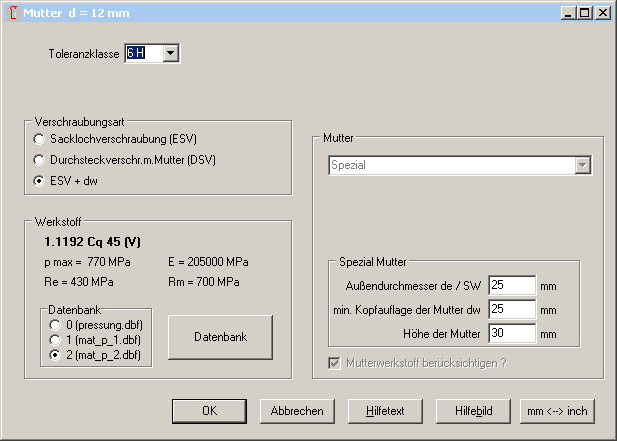Click in the Außendurchmesser de / SW field
Screen dimensions: 617x441
(x=512, y=287)
